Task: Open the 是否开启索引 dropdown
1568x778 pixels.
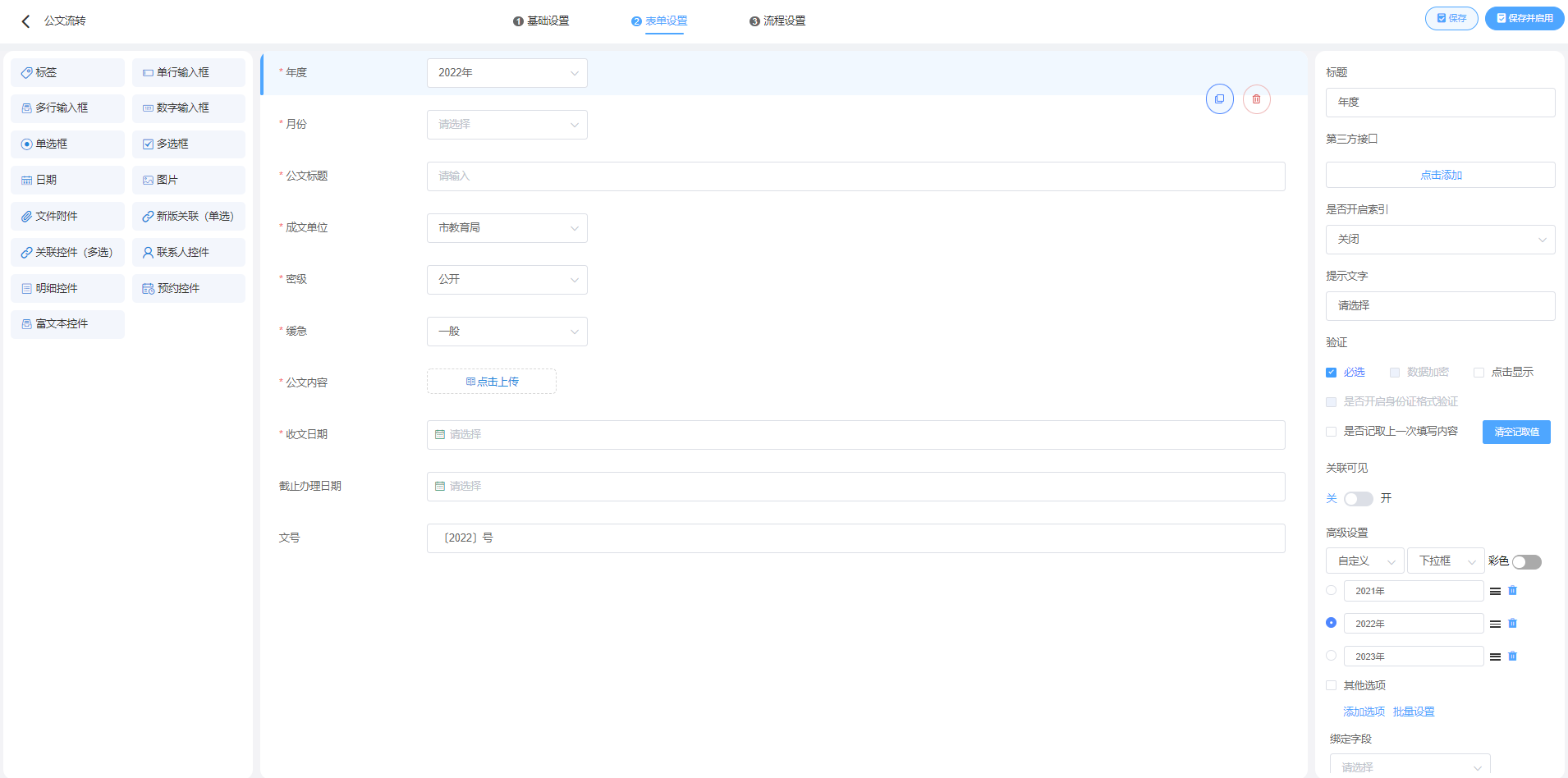Action: coord(1440,240)
